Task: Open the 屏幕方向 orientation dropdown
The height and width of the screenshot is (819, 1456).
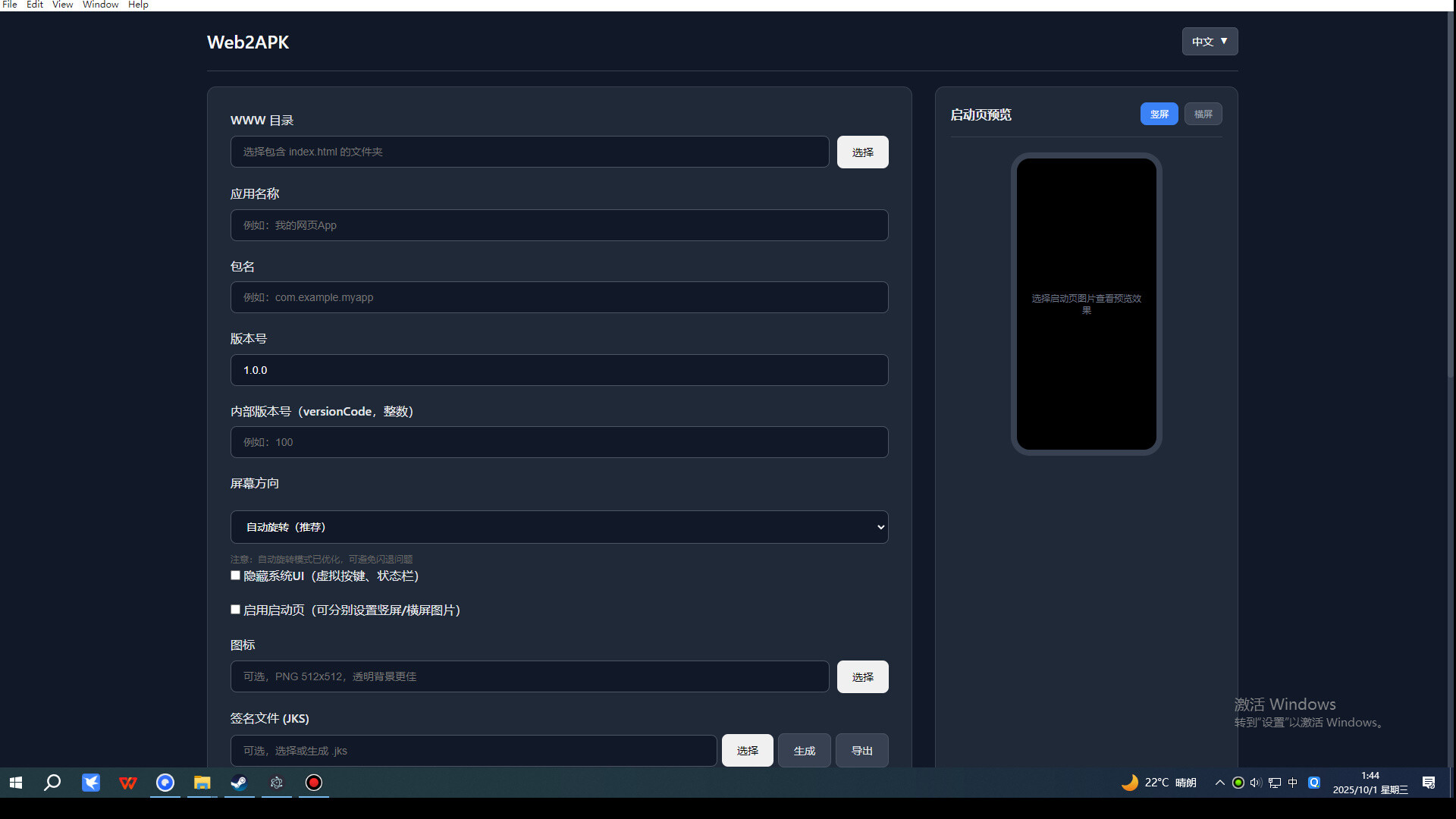Action: tap(559, 526)
